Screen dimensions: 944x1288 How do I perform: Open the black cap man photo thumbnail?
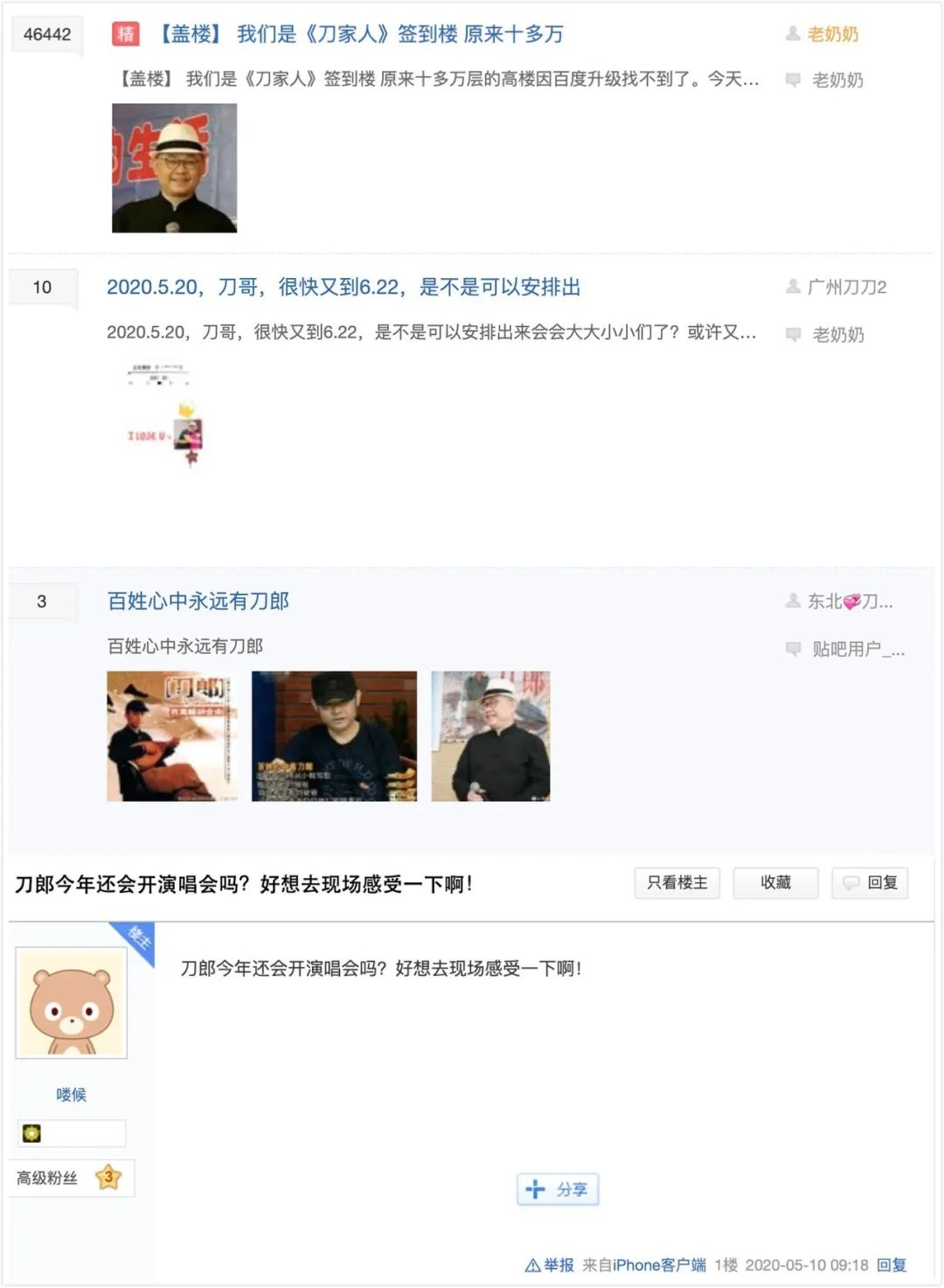pyautogui.click(x=334, y=736)
